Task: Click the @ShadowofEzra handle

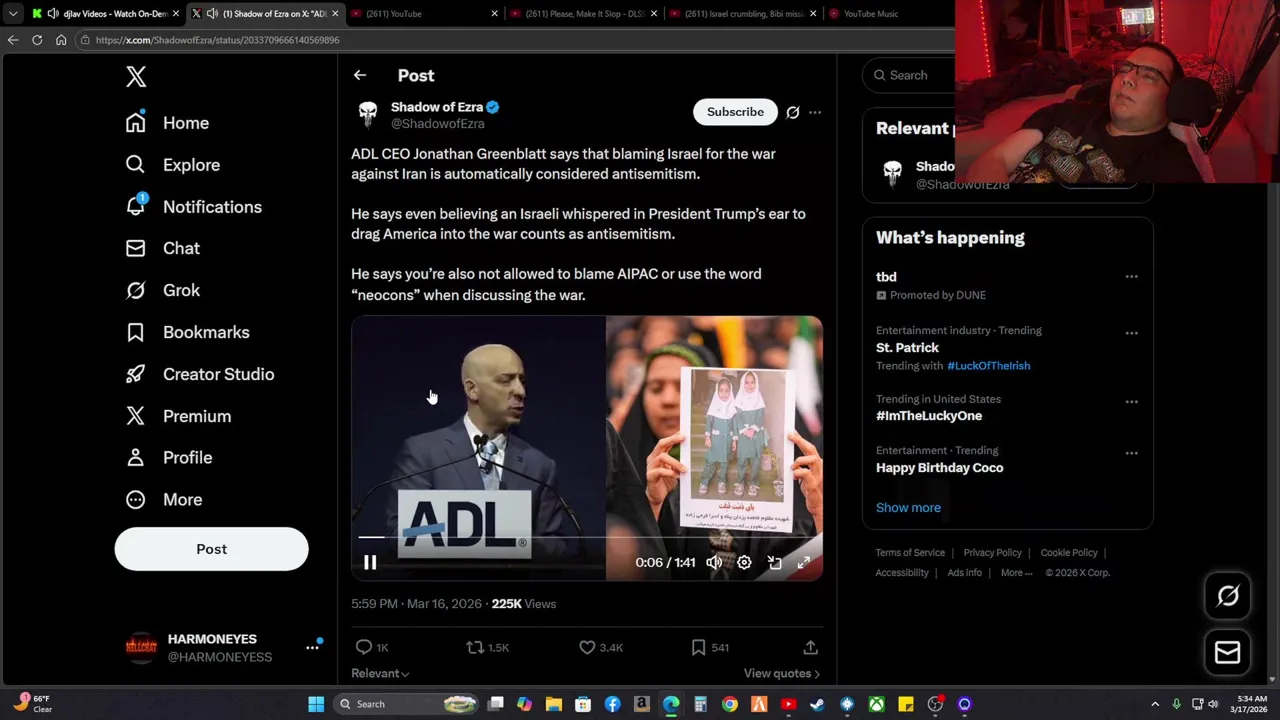Action: pos(438,124)
